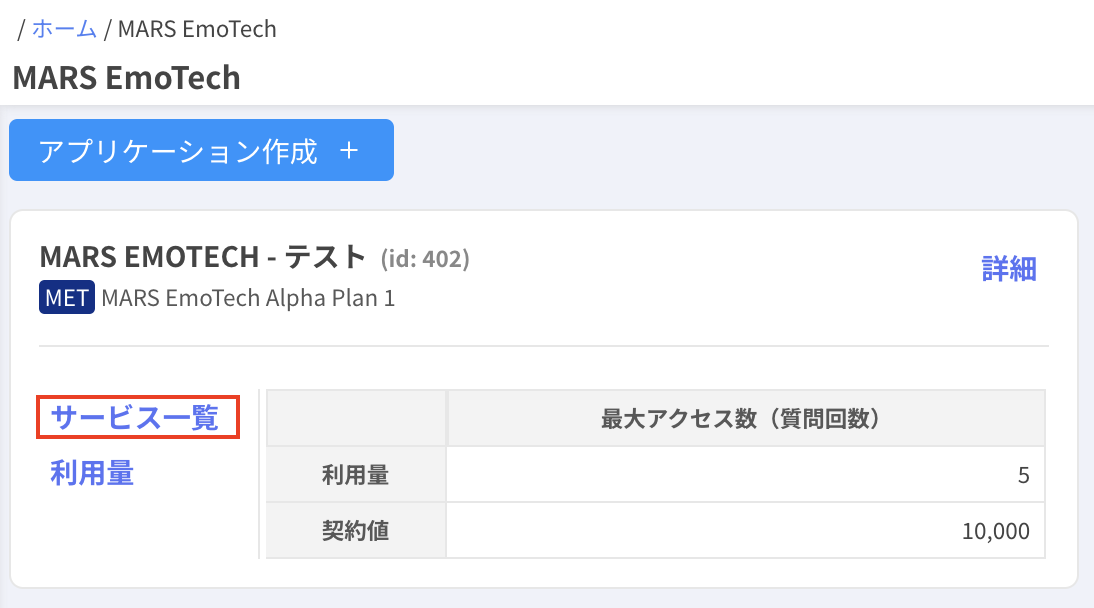Image resolution: width=1094 pixels, height=608 pixels.
Task: Click MARS EmoTech in the breadcrumb trail
Action: [x=197, y=29]
